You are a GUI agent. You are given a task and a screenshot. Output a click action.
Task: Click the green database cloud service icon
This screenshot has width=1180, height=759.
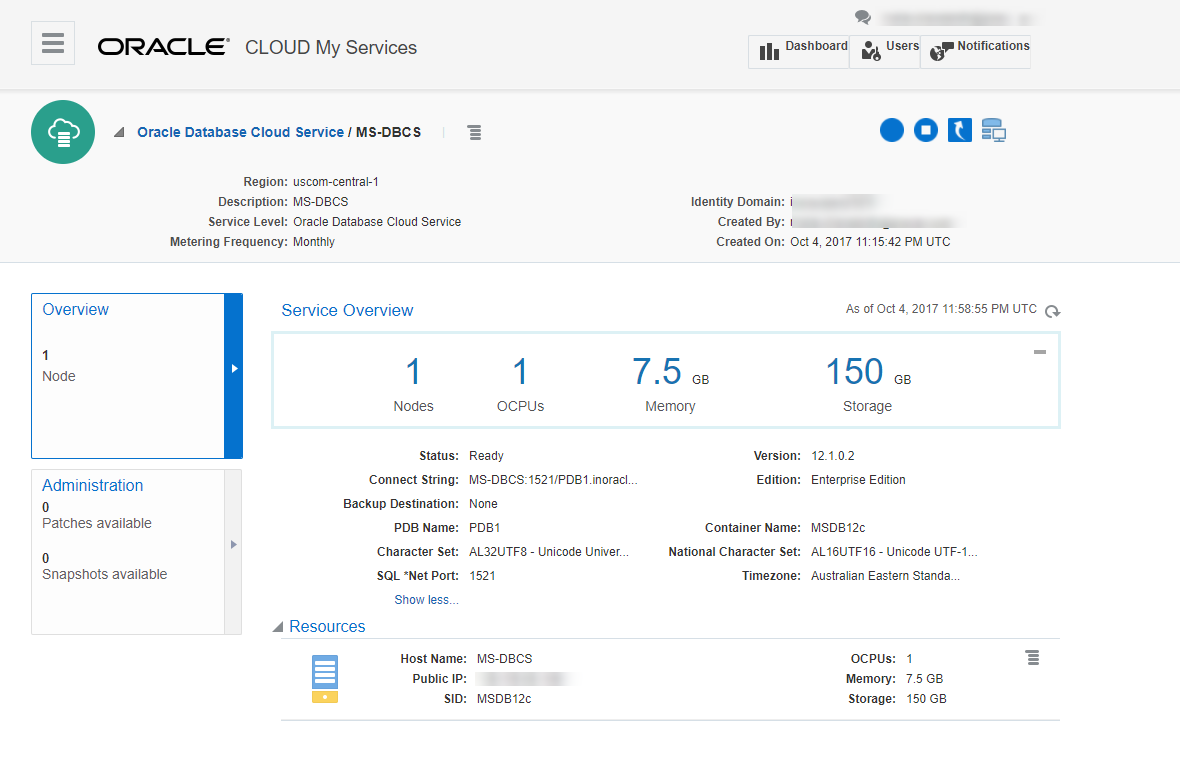point(63,132)
